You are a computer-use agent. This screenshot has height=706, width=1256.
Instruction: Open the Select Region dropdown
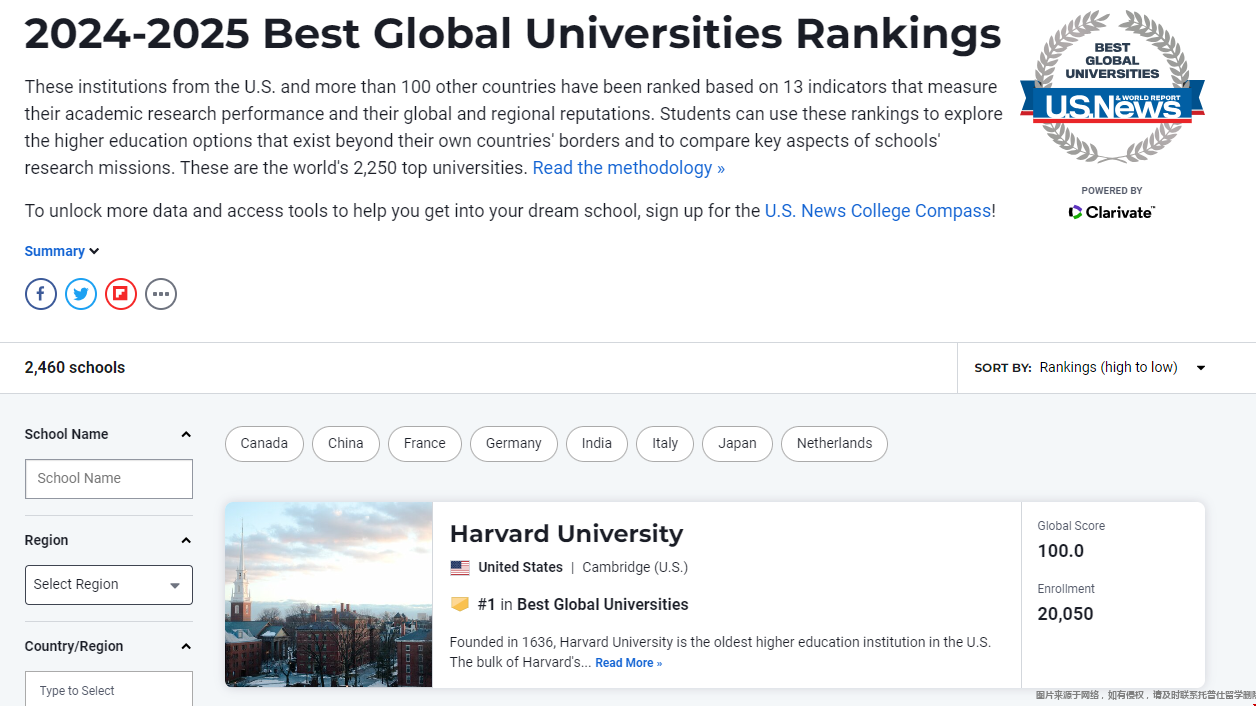pyautogui.click(x=109, y=585)
